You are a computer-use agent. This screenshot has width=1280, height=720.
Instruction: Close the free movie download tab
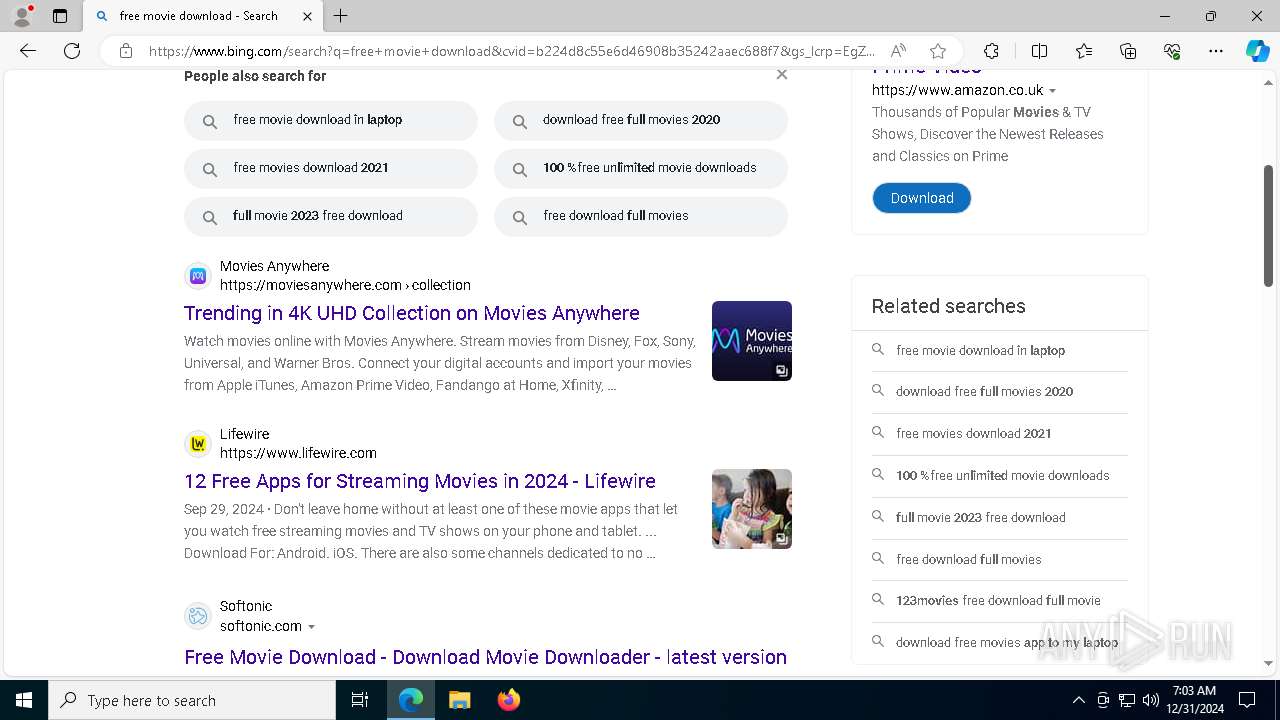pos(307,16)
